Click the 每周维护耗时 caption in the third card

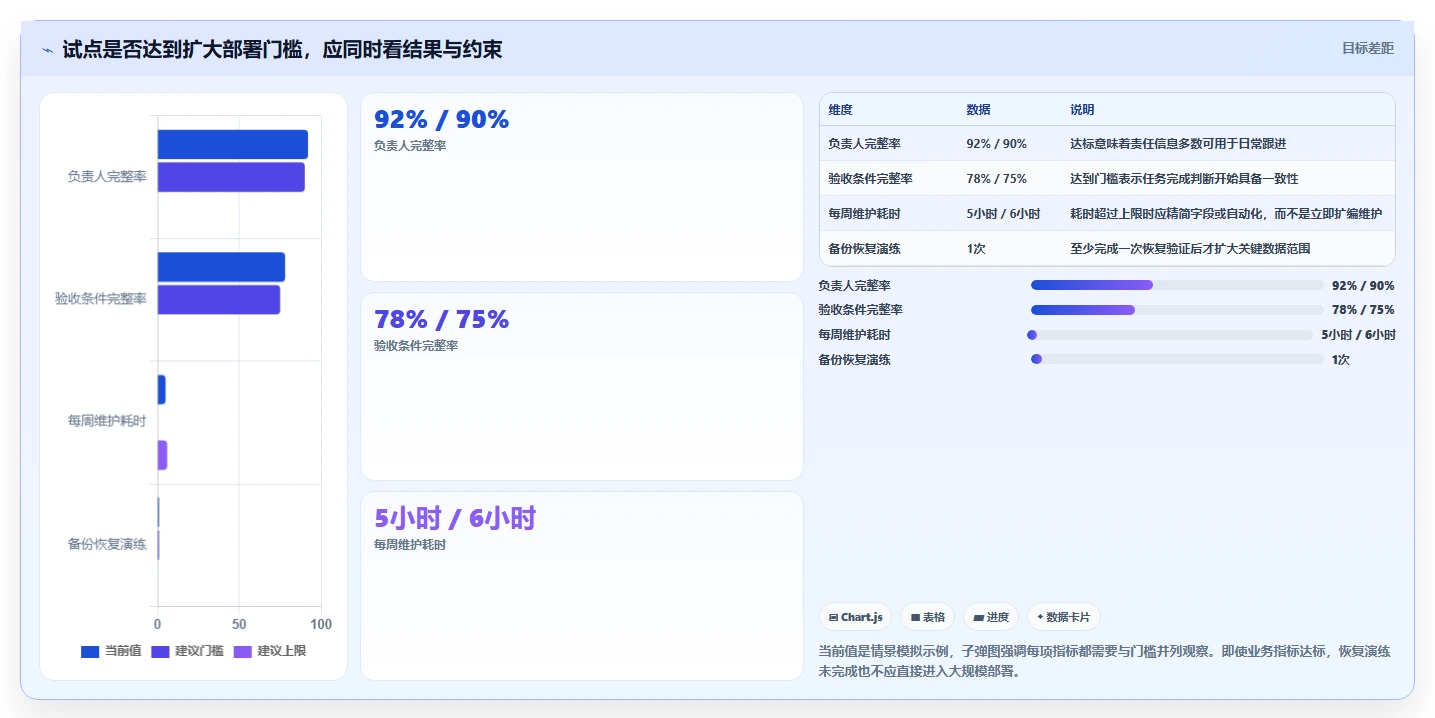pos(410,545)
